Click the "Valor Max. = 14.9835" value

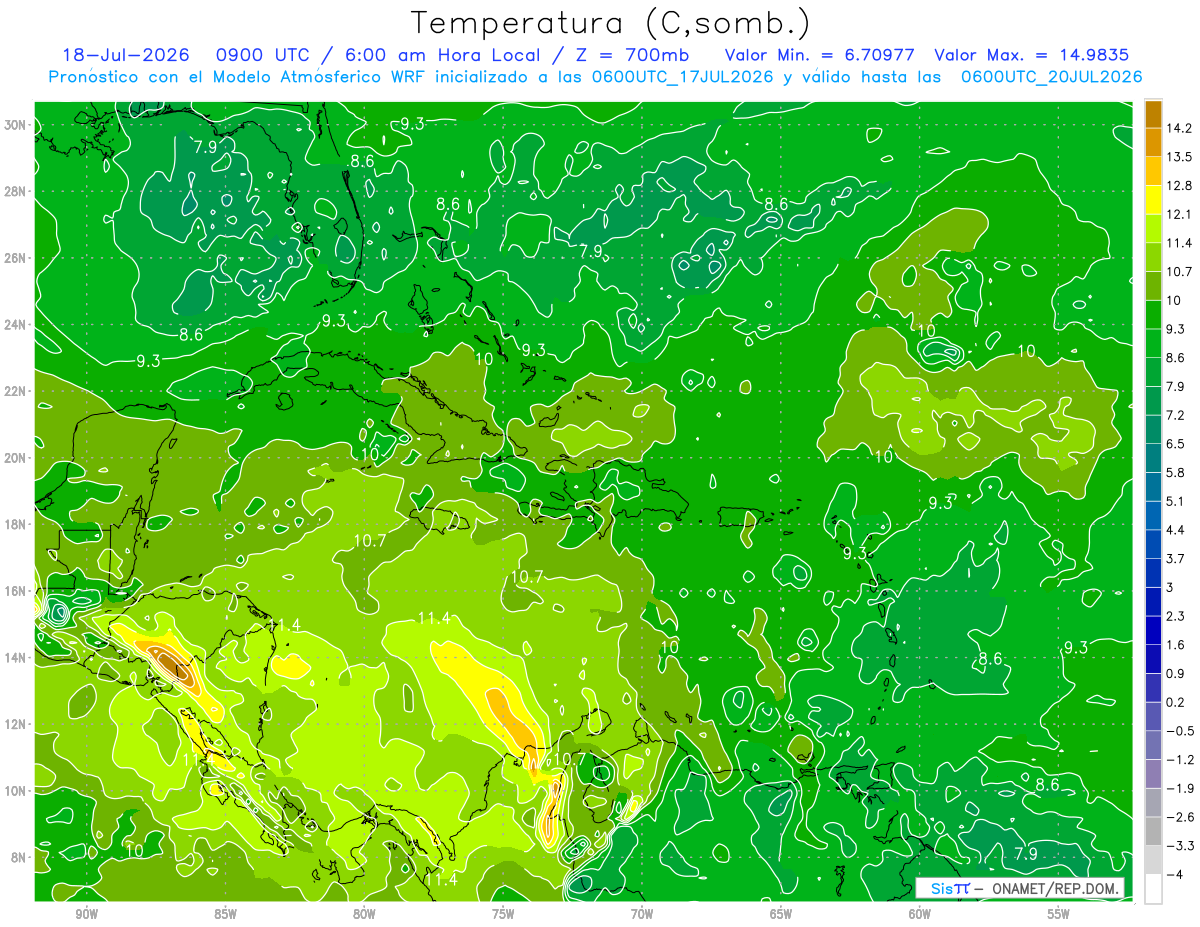point(1032,55)
